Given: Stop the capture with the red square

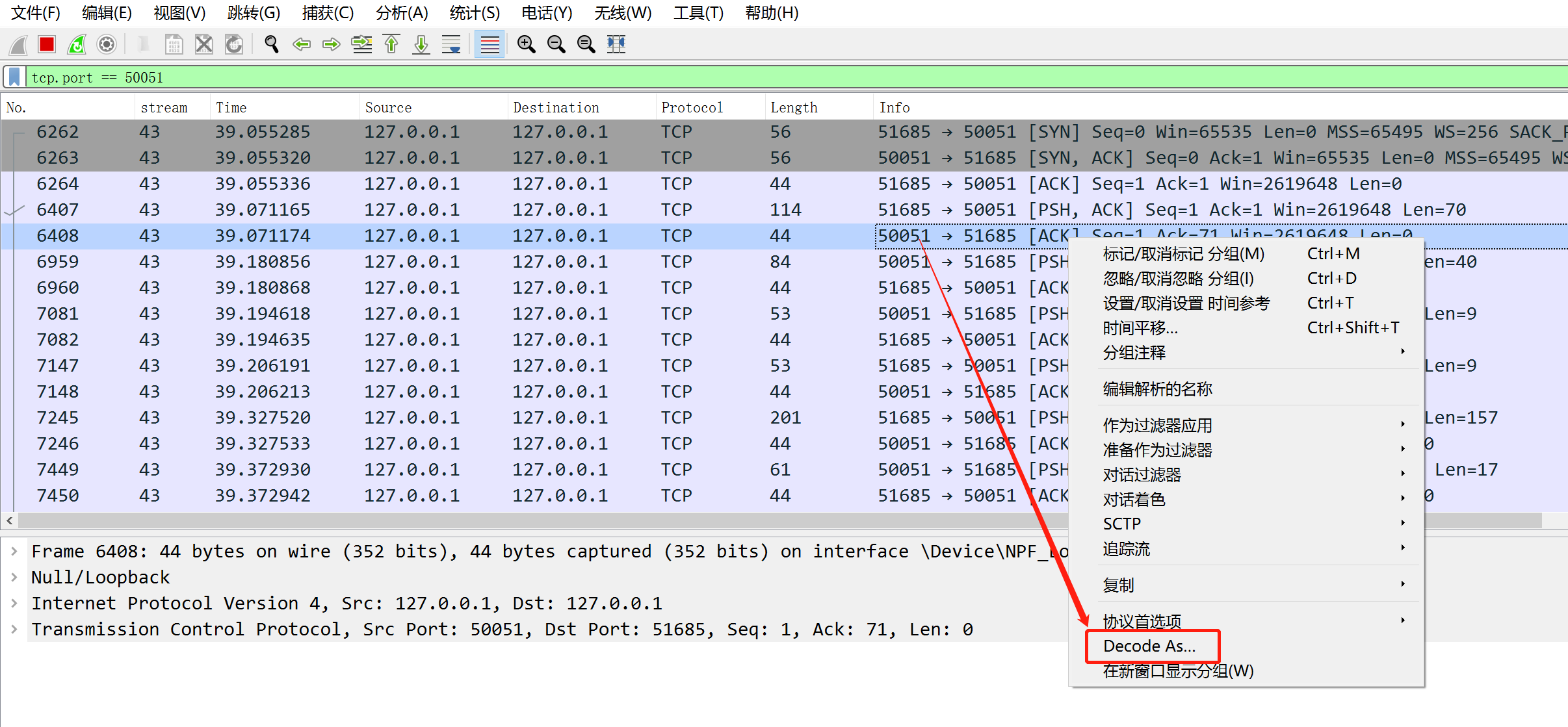Looking at the screenshot, I should 47,44.
